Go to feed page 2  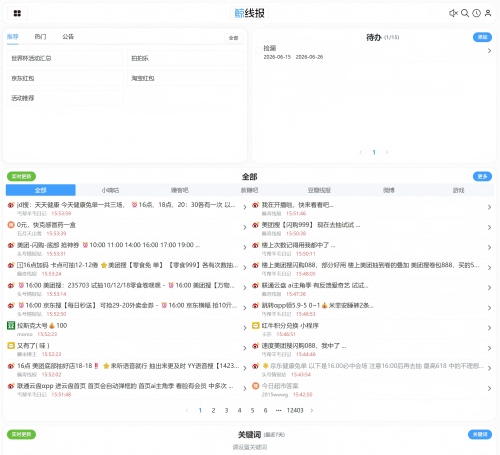point(213,410)
